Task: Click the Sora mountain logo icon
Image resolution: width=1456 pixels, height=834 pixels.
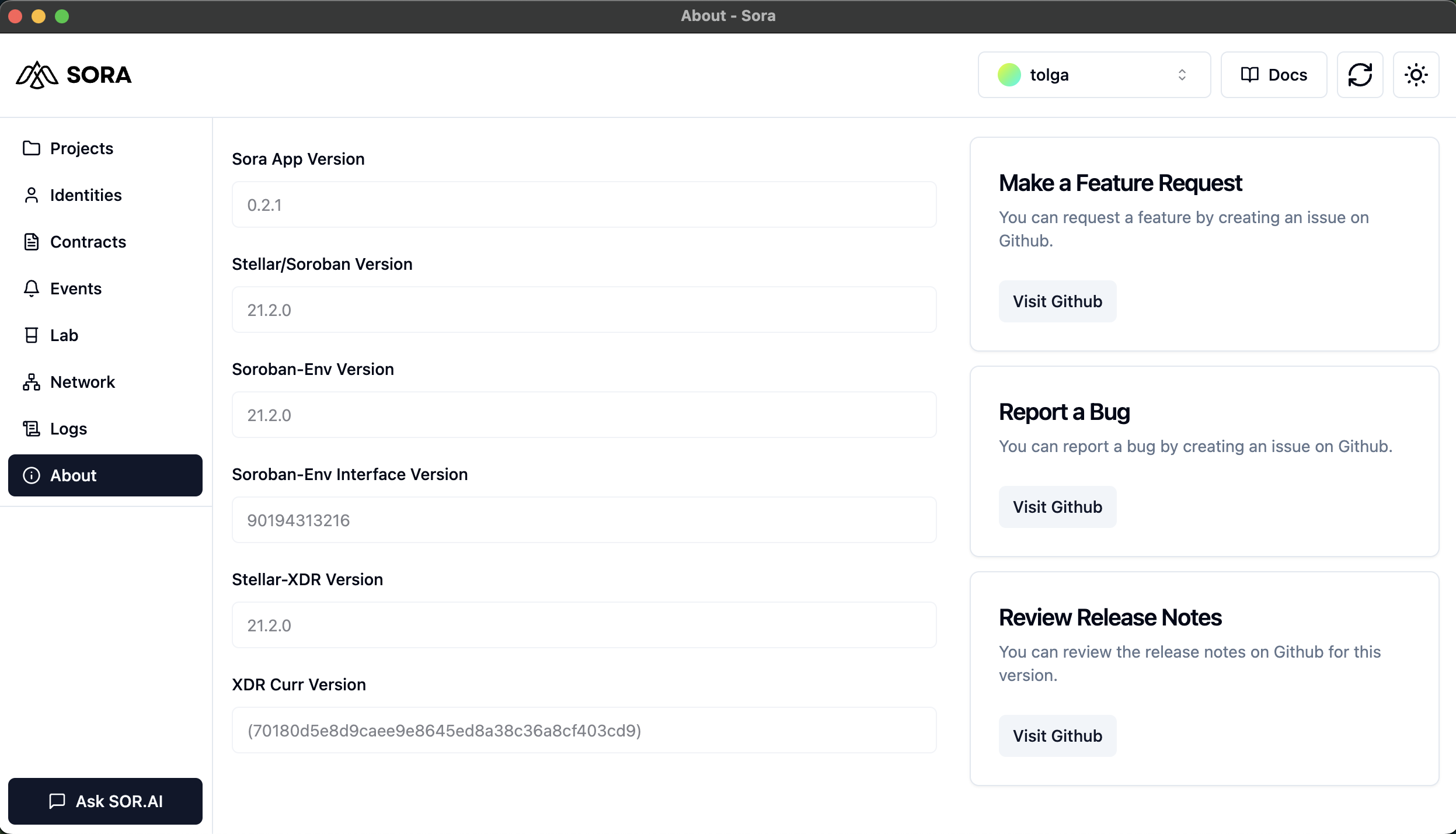Action: tap(37, 75)
